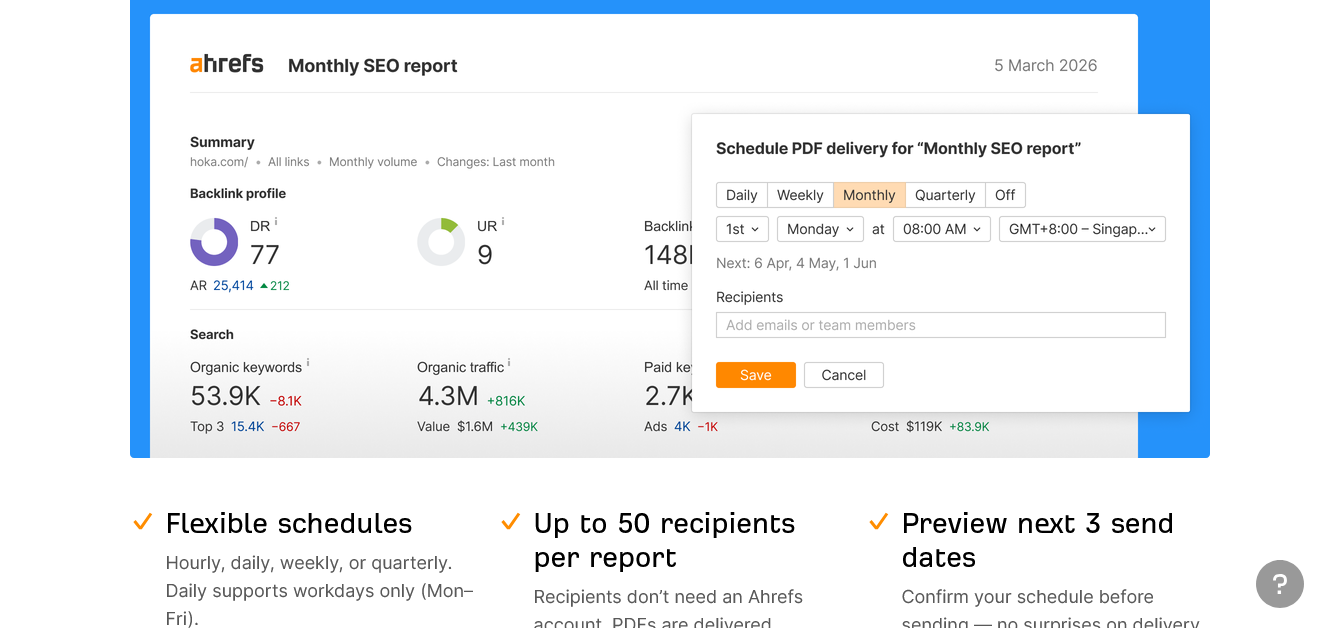Click the AR value 25,414
This screenshot has width=1340, height=628.
pos(233,285)
